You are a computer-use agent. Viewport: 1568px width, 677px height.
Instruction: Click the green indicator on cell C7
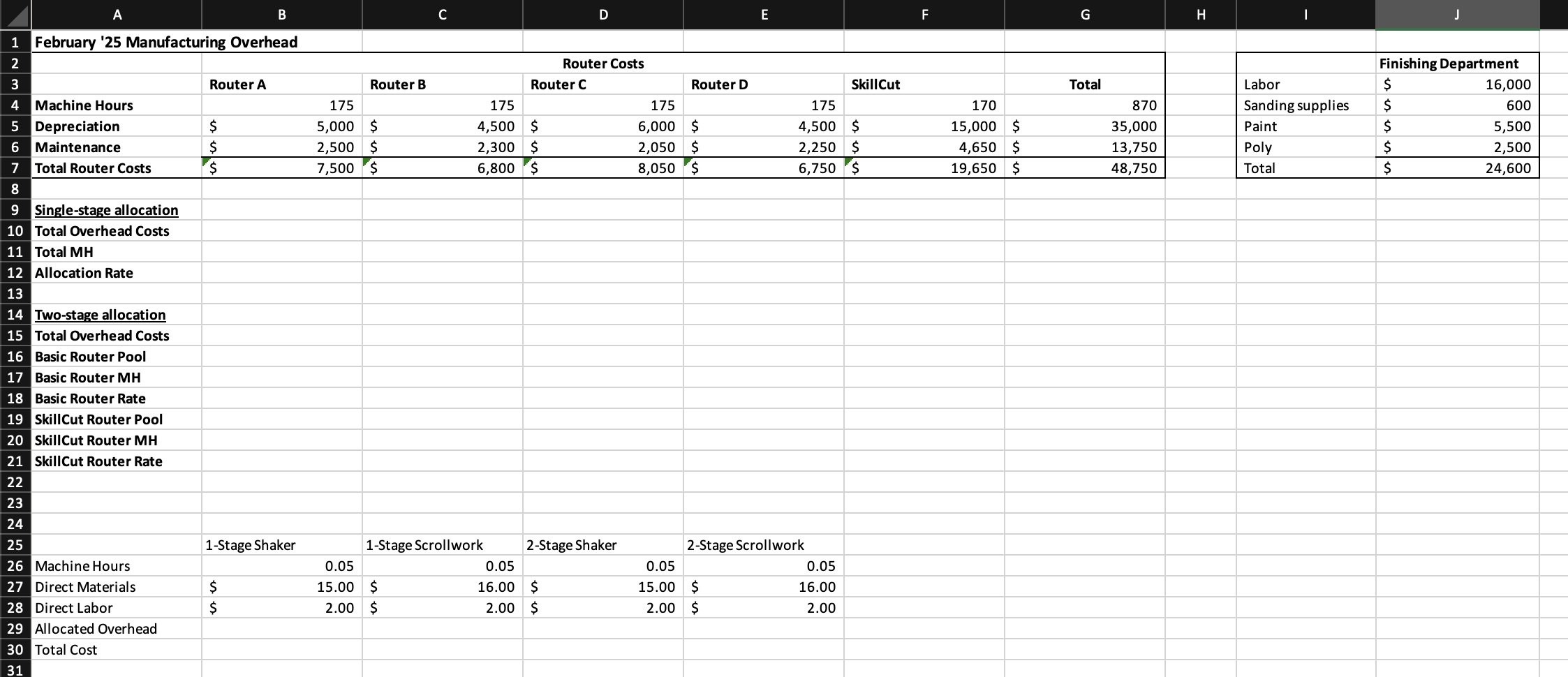point(368,162)
